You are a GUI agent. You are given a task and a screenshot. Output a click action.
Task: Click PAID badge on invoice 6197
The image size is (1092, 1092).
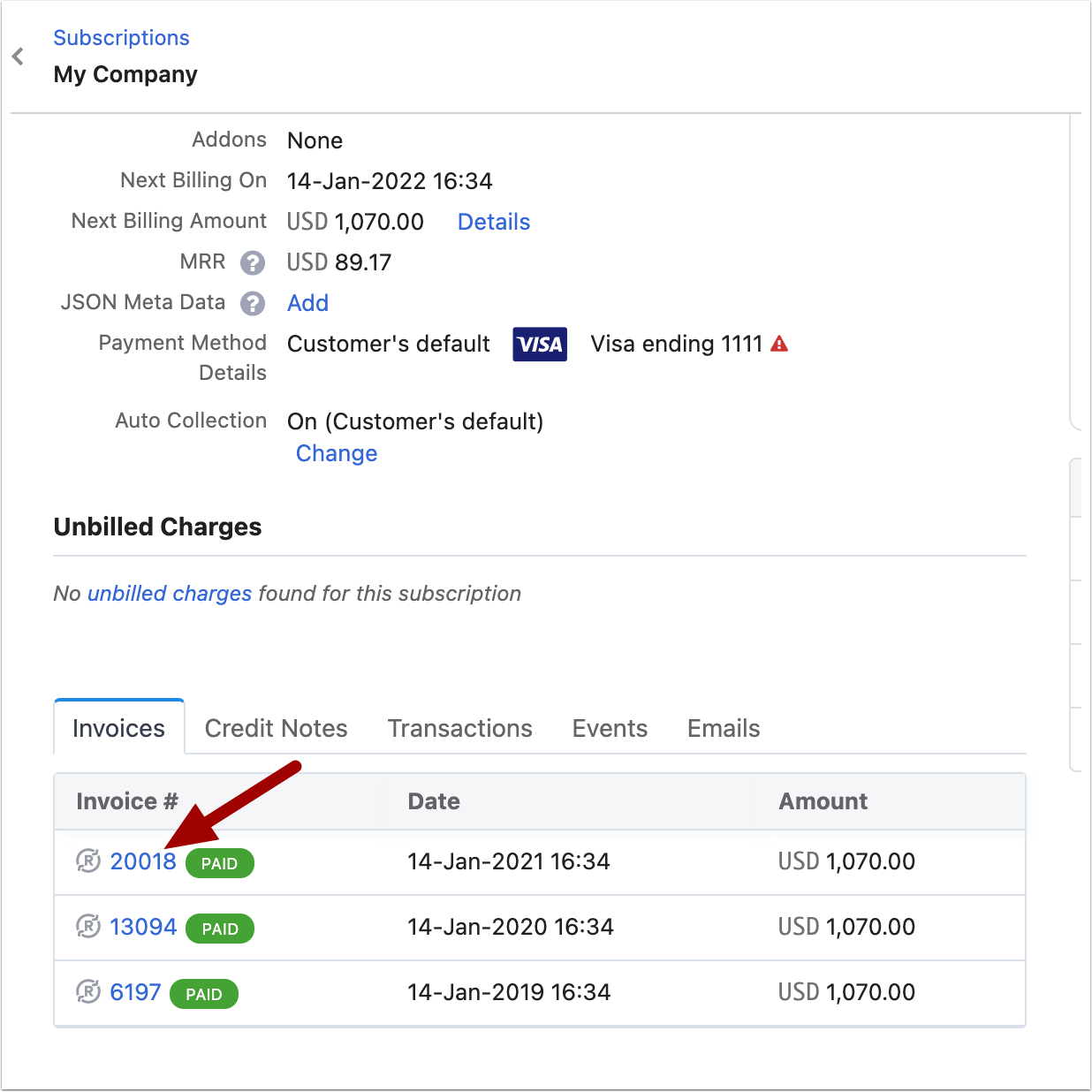tap(203, 994)
